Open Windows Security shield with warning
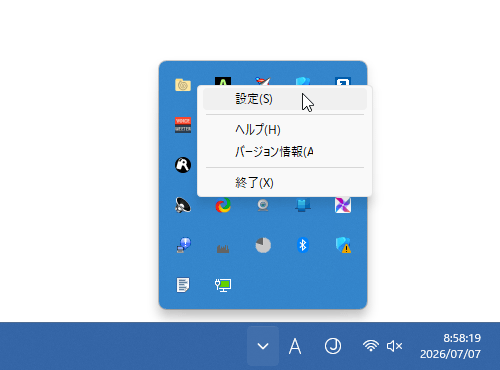The height and width of the screenshot is (370, 500). (343, 245)
